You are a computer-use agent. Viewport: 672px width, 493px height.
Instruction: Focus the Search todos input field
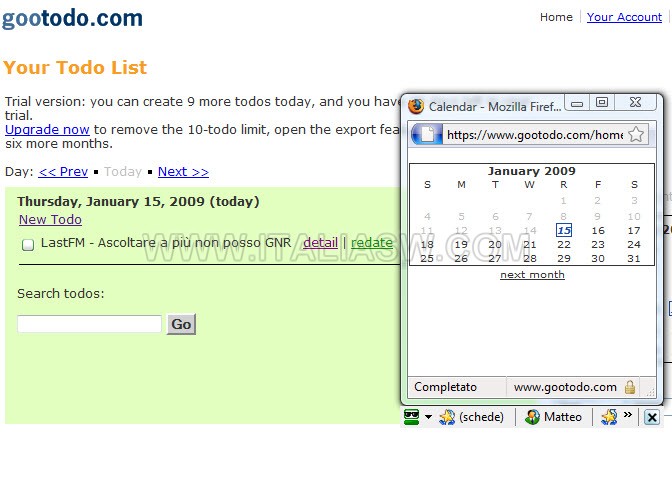[89, 324]
